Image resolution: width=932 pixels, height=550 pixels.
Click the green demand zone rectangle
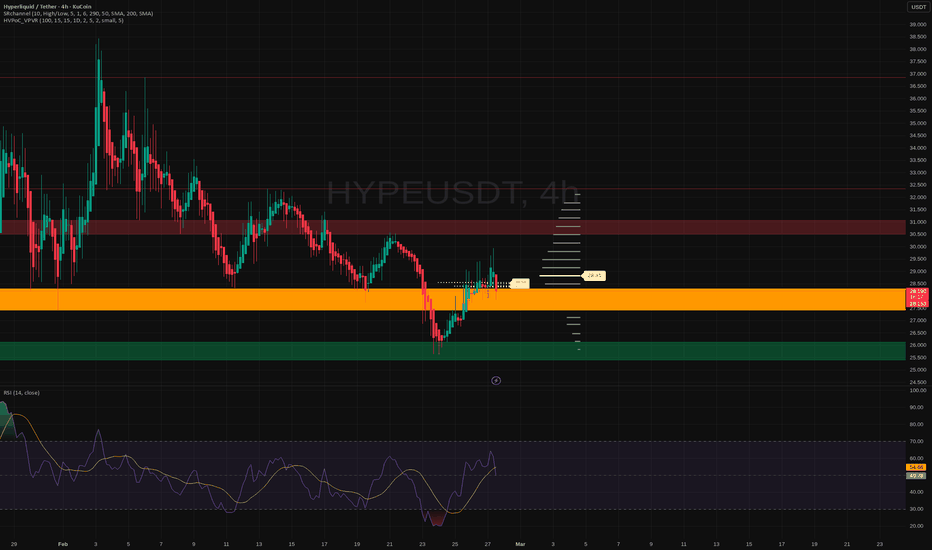pos(452,351)
